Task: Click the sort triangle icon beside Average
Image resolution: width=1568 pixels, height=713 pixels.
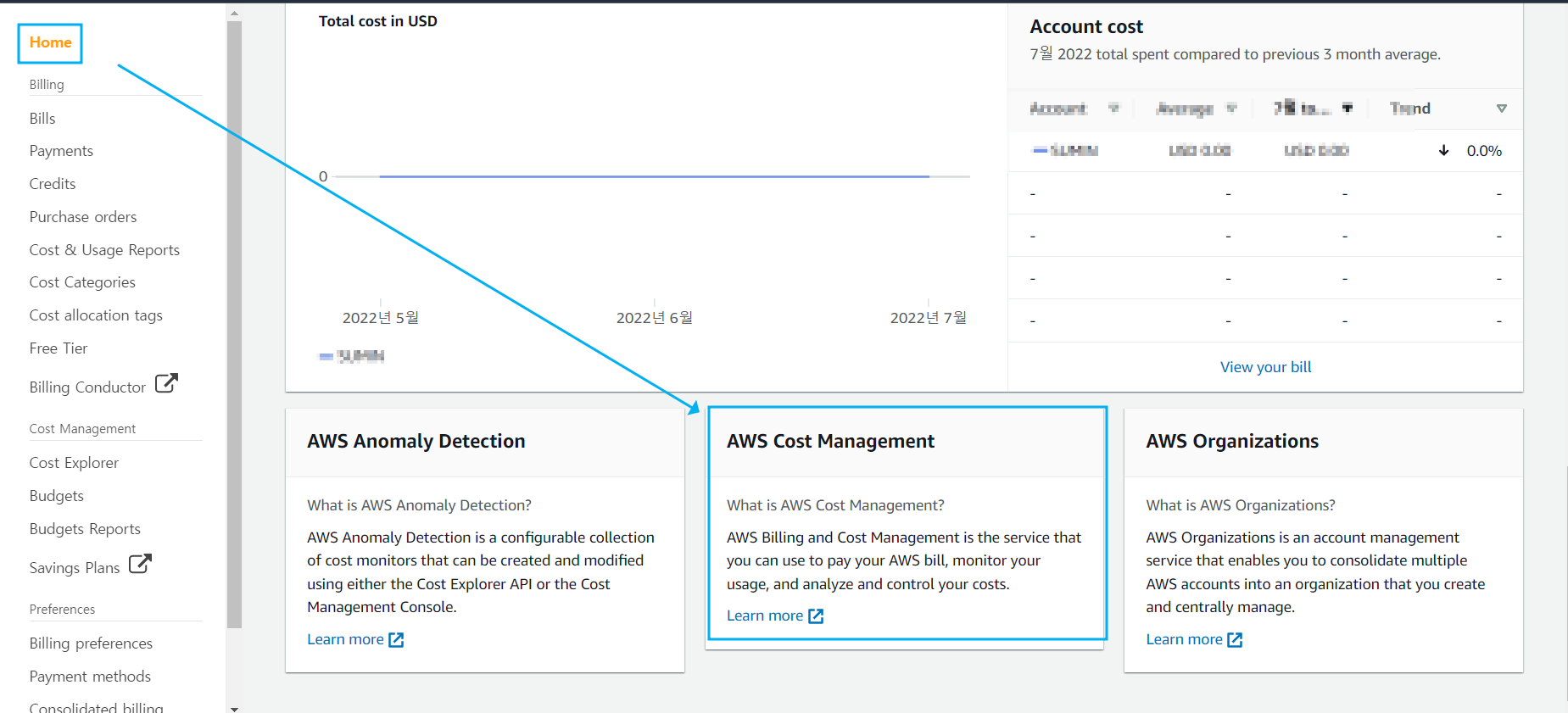Action: tap(1231, 108)
